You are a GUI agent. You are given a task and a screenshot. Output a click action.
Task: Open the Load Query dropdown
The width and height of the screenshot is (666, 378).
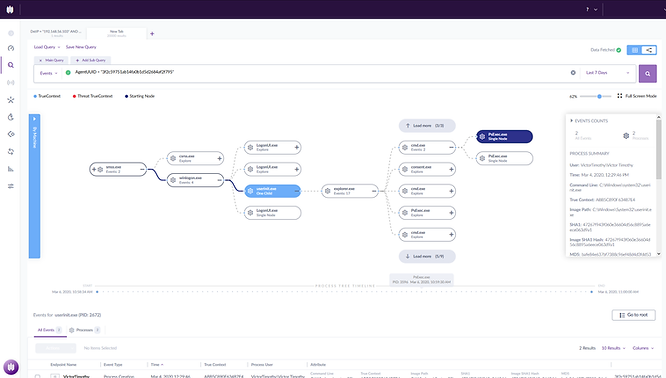pyautogui.click(x=47, y=47)
